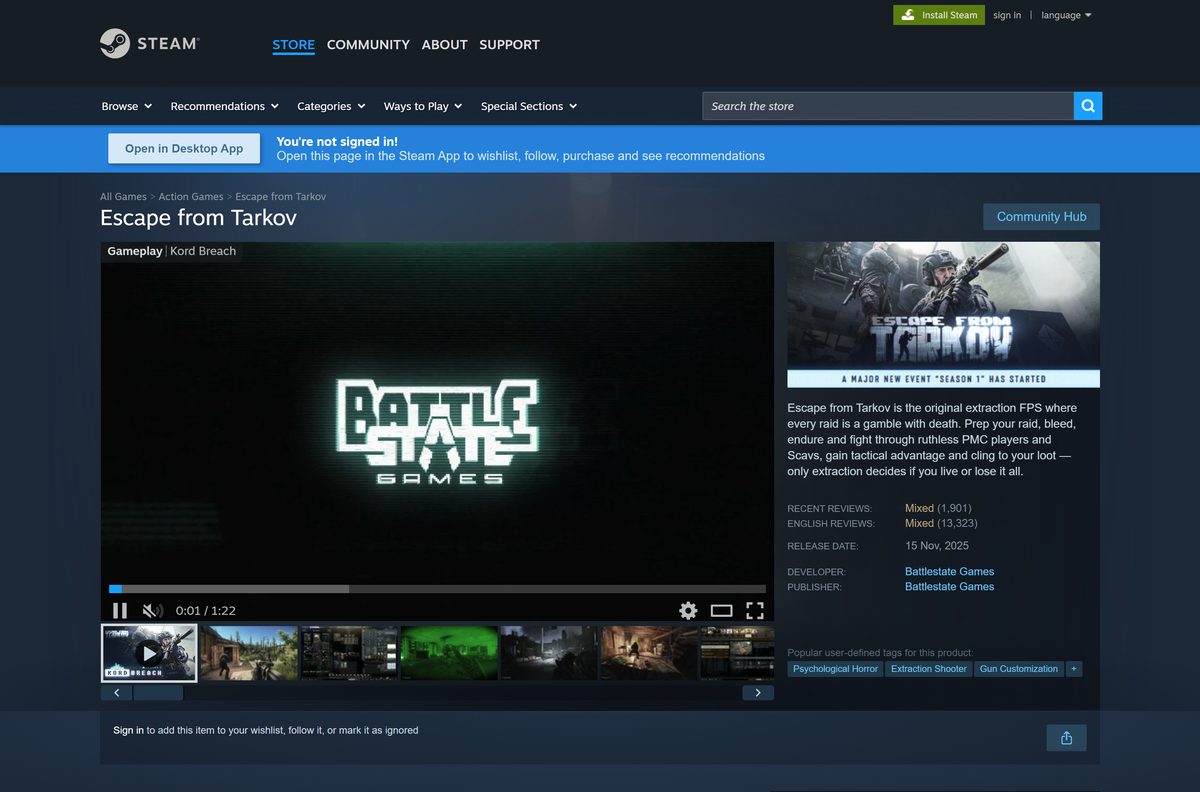This screenshot has width=1200, height=792.
Task: Open the language dropdown
Action: tap(1066, 15)
